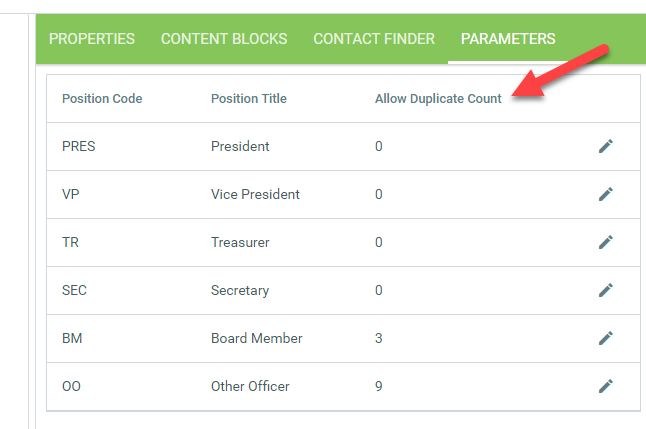Click the Position Code column header
The image size is (646, 429).
pos(102,99)
